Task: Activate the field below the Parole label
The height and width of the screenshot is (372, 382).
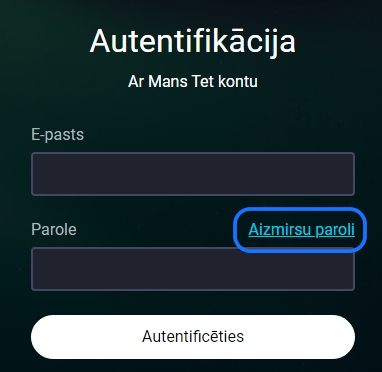Action: pos(193,269)
